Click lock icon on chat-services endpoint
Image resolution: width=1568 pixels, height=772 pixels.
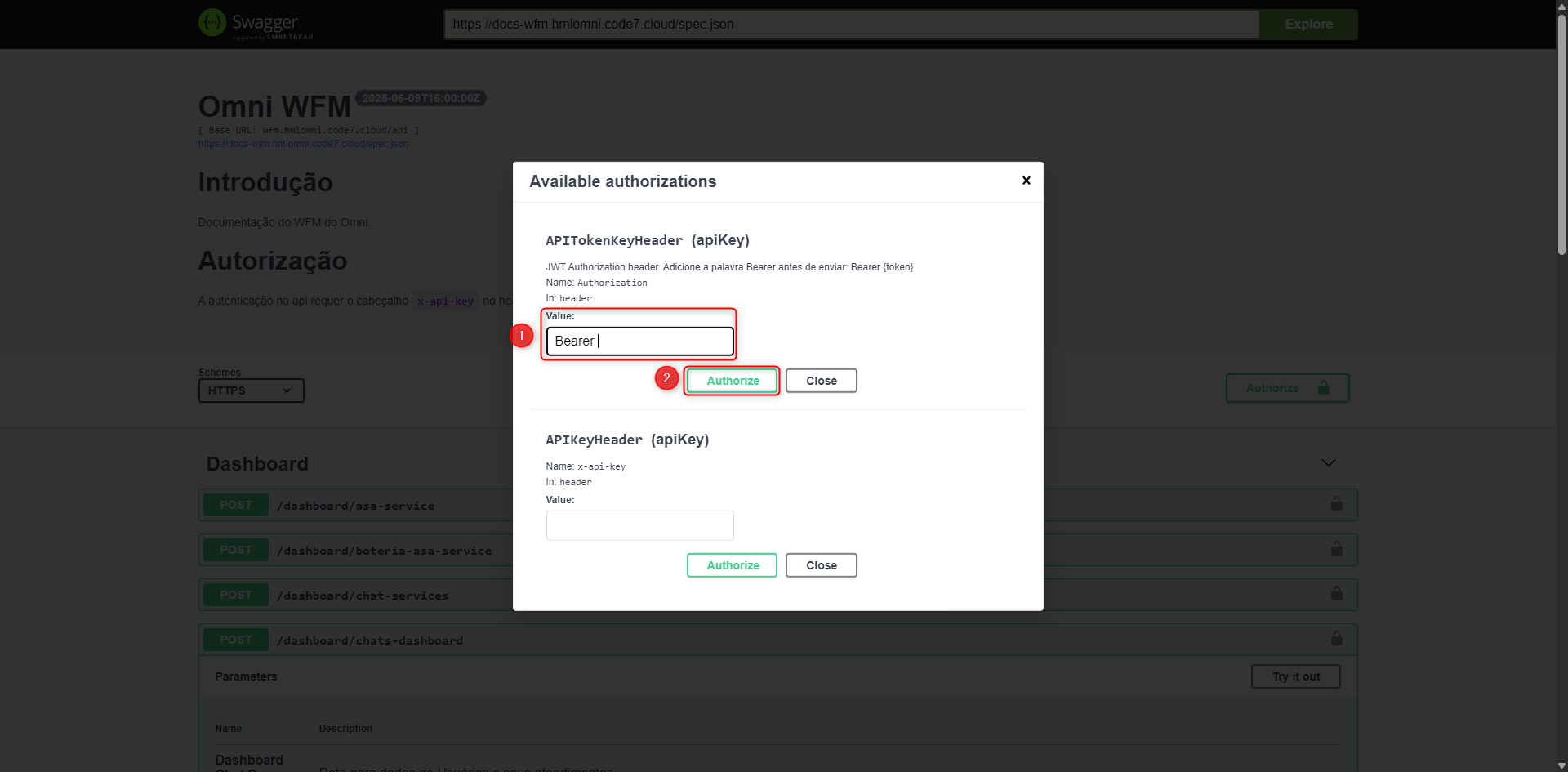[1336, 594]
